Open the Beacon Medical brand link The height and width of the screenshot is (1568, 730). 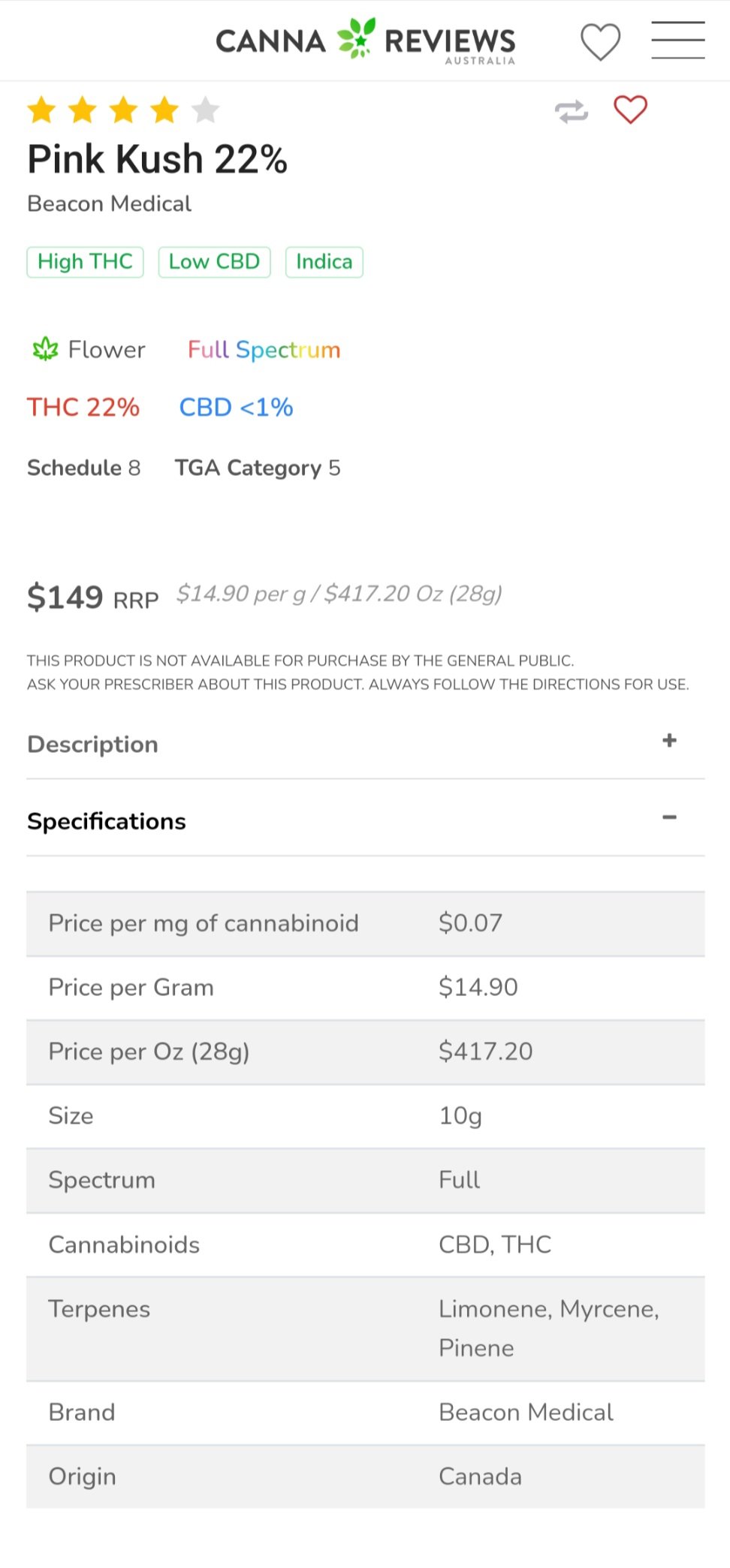110,204
